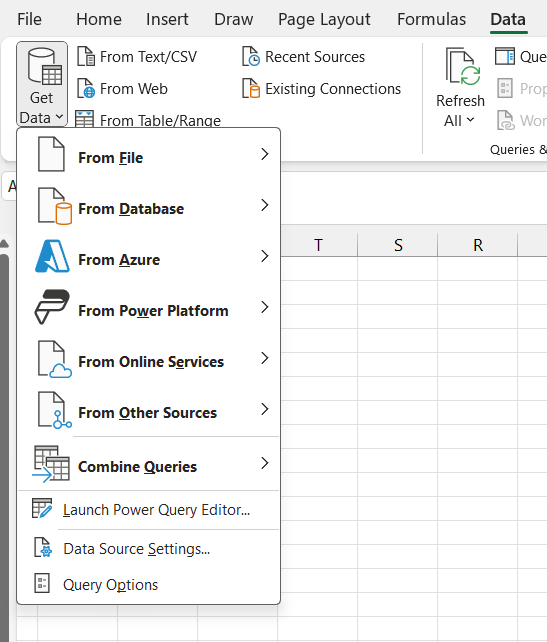Screen dimensions: 547x642
Task: Click the From Text/CSV icon
Action: 86,57
